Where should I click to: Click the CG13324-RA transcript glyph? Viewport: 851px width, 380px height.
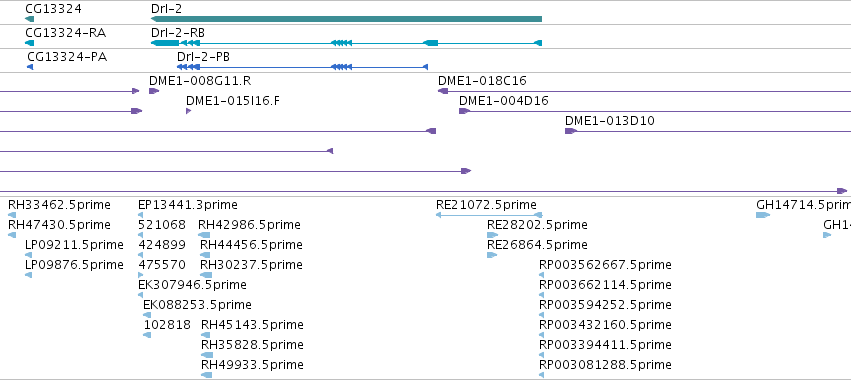click(29, 43)
